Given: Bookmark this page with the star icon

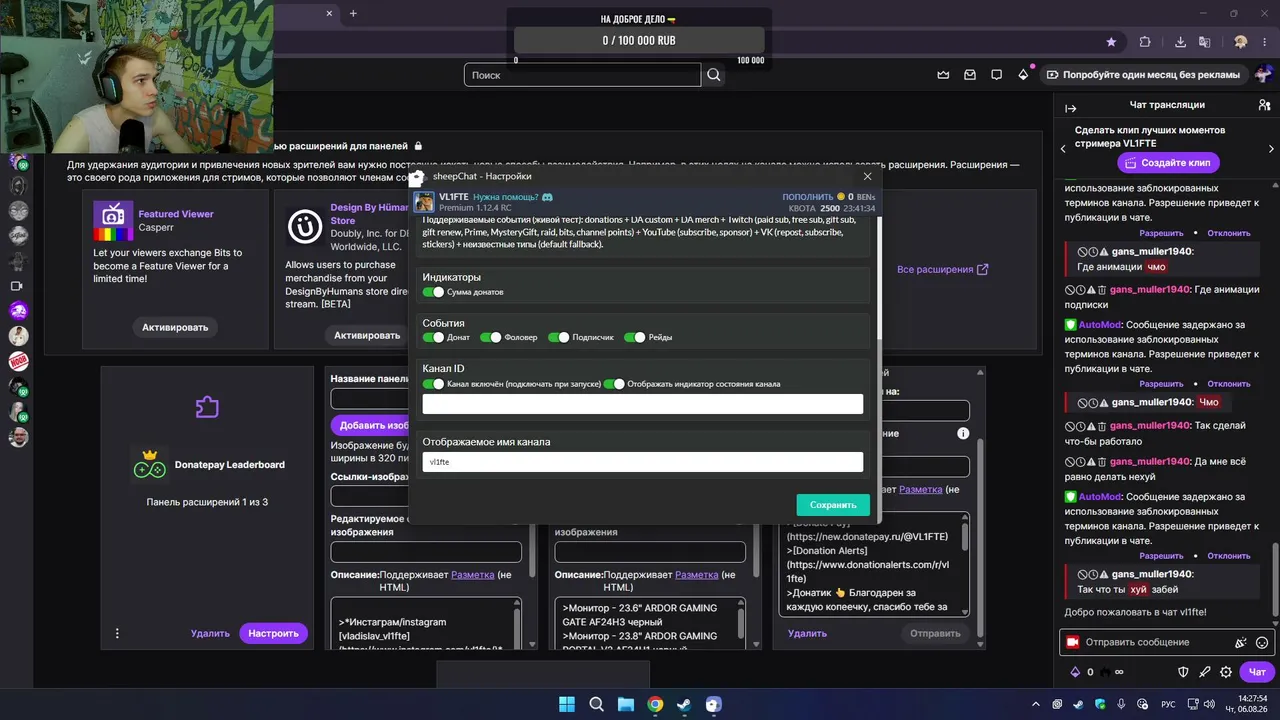Looking at the screenshot, I should [1111, 42].
